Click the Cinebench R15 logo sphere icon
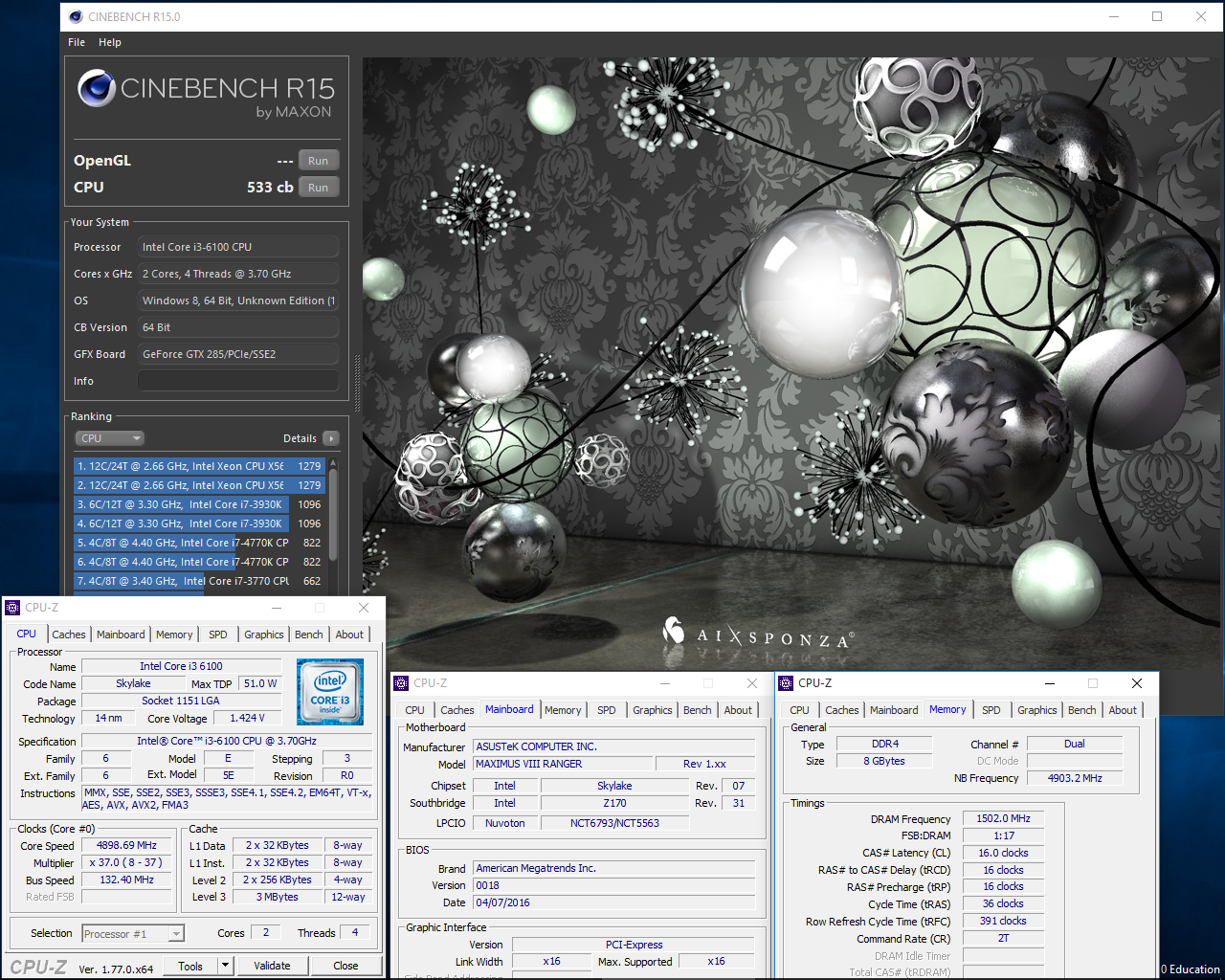This screenshot has width=1225, height=980. point(97,88)
